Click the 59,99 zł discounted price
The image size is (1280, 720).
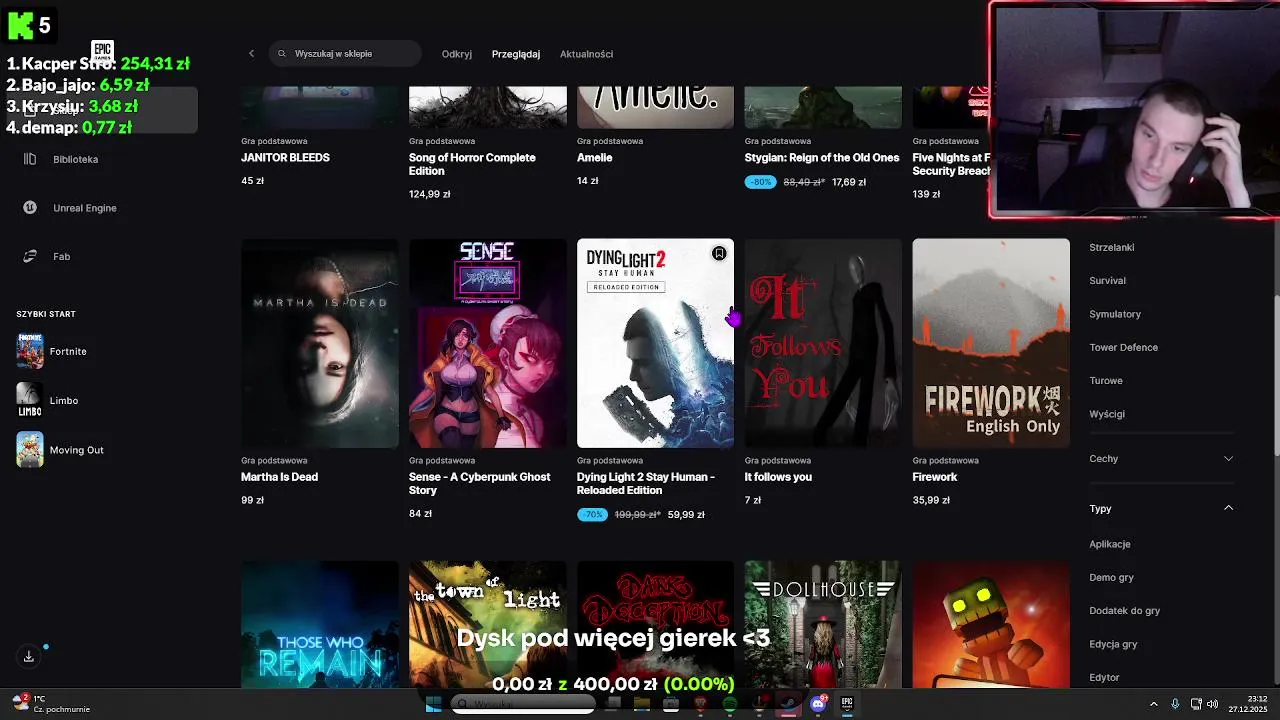(686, 514)
